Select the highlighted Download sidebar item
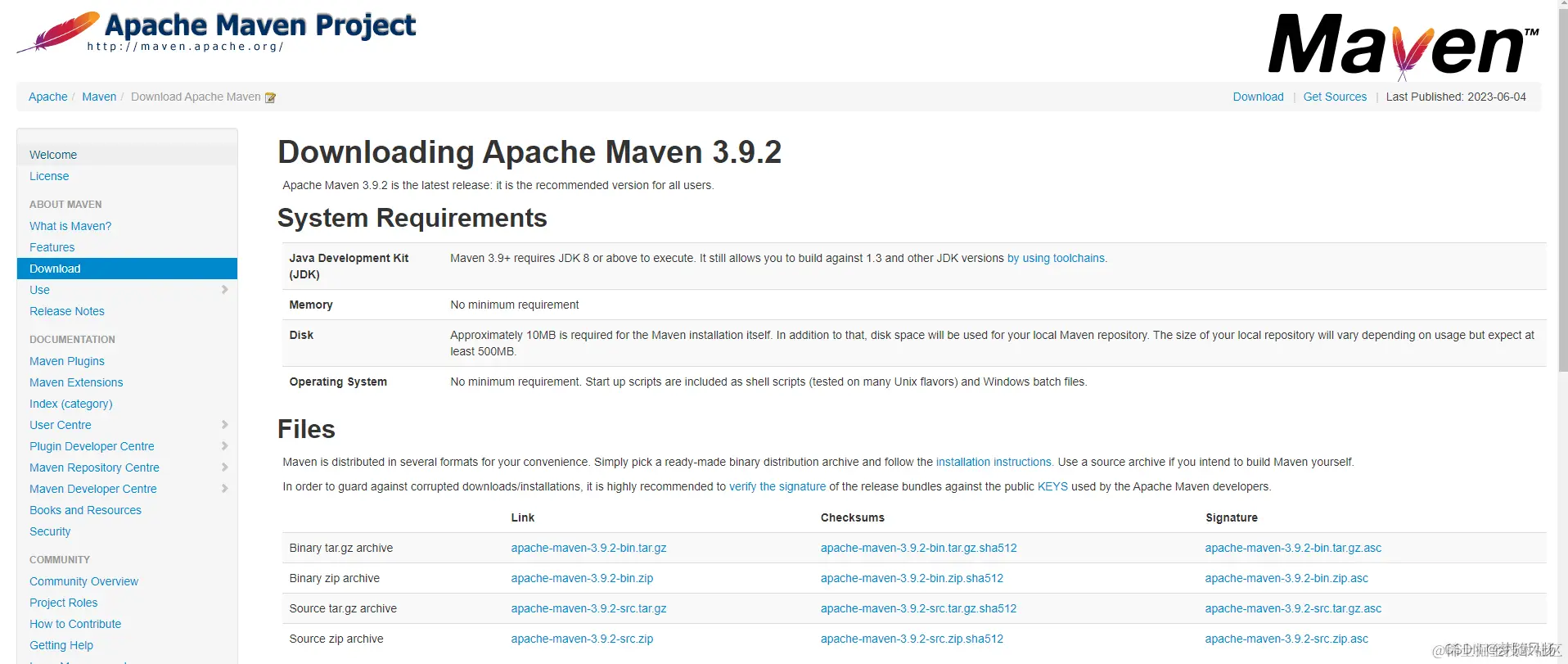Screen dimensions: 1568x664 tap(127, 269)
